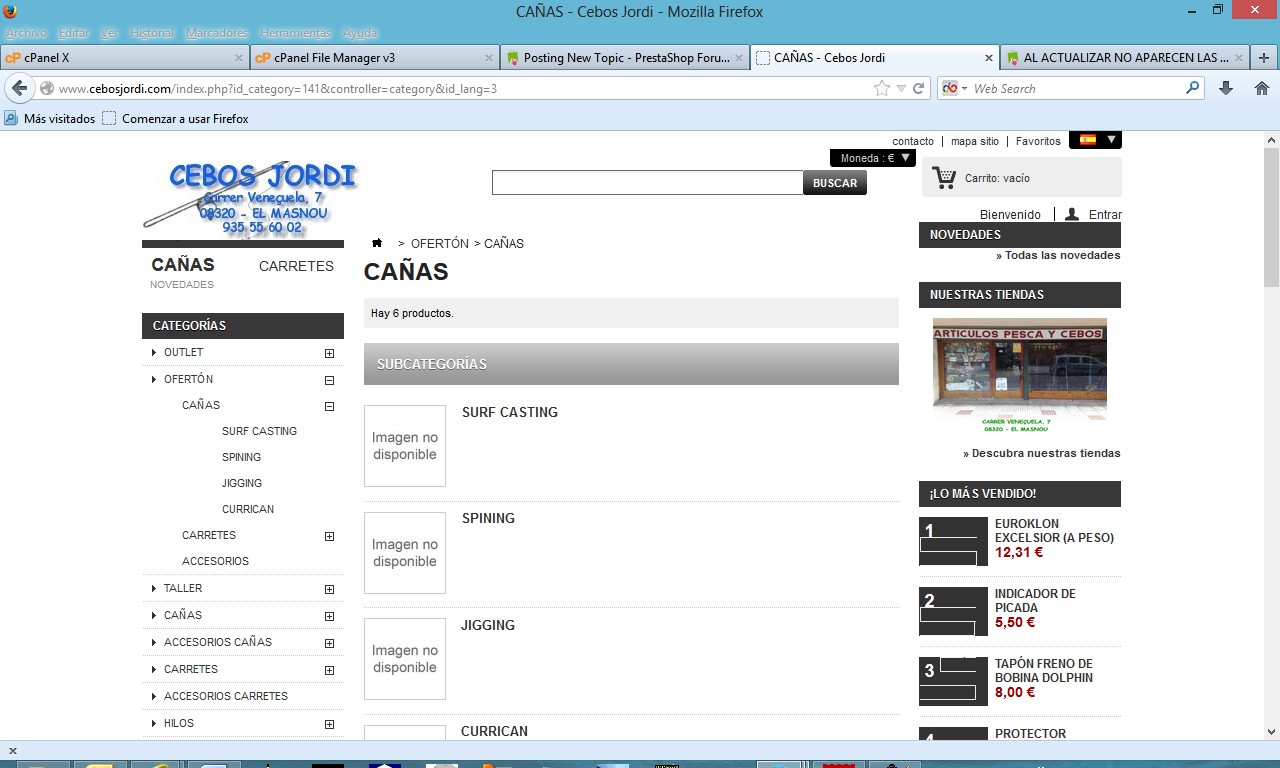This screenshot has width=1280, height=768.
Task: Close the bar at the window's bottom-left
Action: point(12,751)
